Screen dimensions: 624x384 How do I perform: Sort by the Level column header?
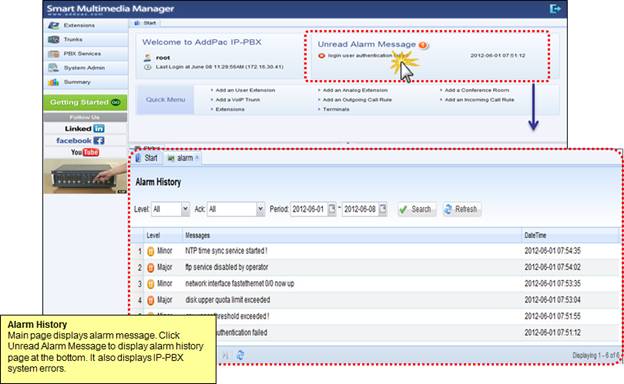click(x=163, y=236)
